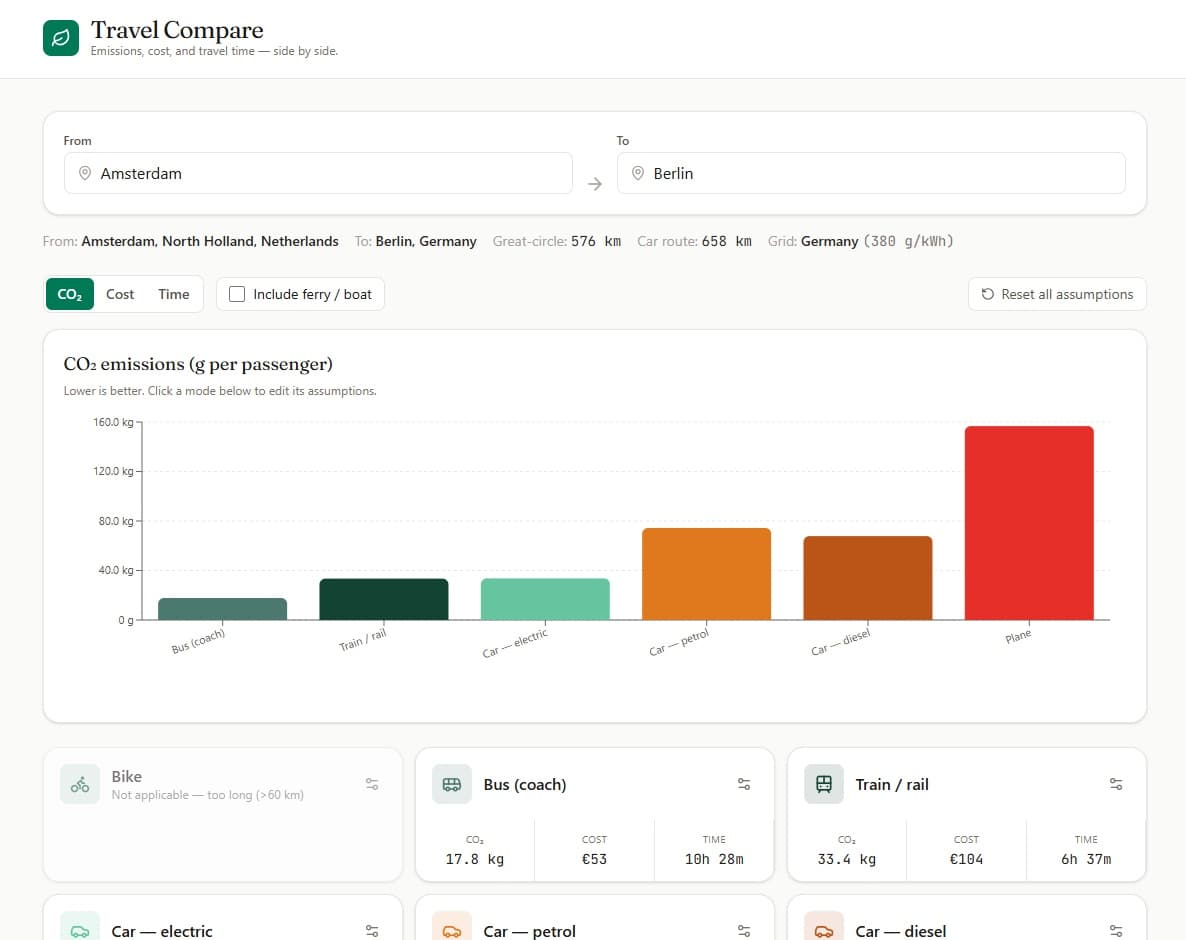The height and width of the screenshot is (940, 1186).
Task: Switch to the Cost tab
Action: tap(119, 294)
